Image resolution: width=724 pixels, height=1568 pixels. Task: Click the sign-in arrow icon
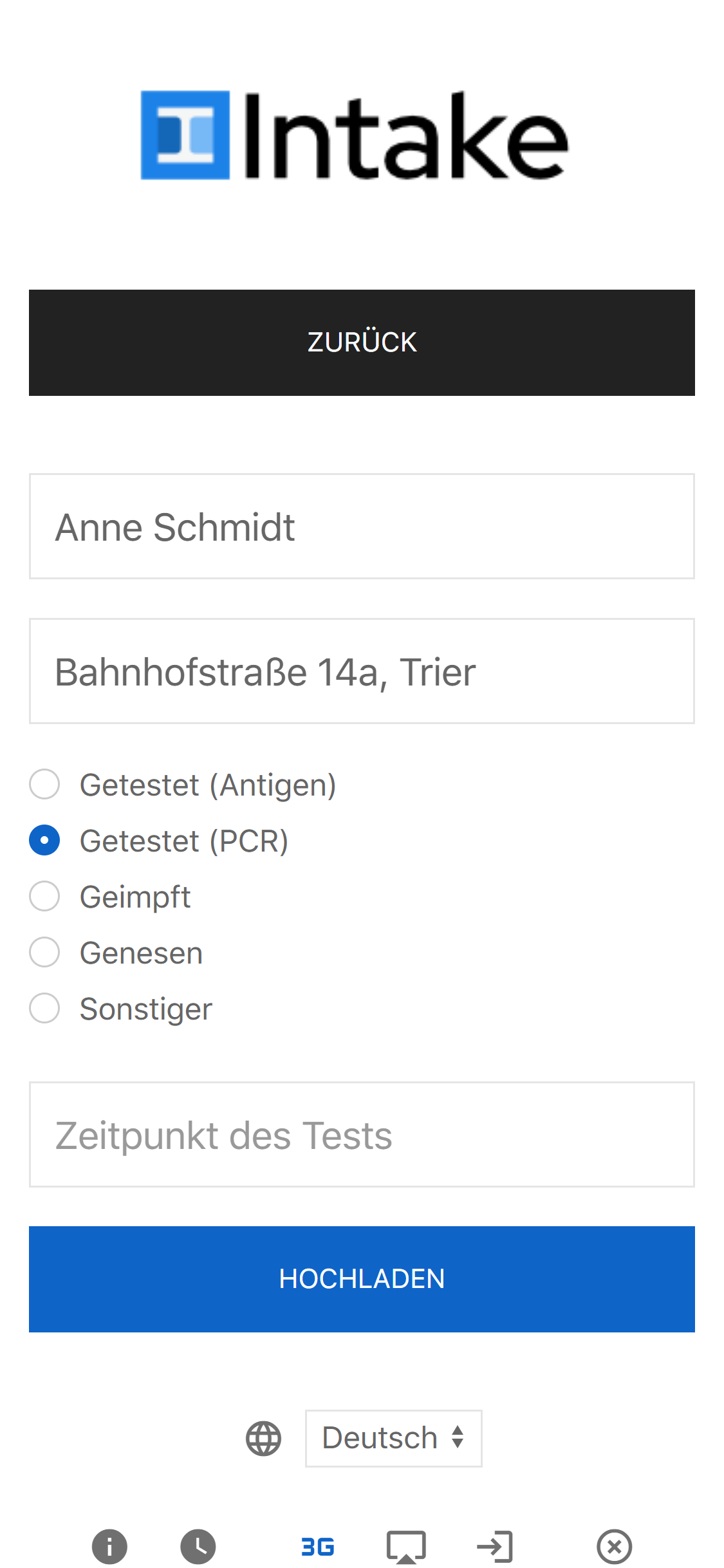[x=495, y=1546]
